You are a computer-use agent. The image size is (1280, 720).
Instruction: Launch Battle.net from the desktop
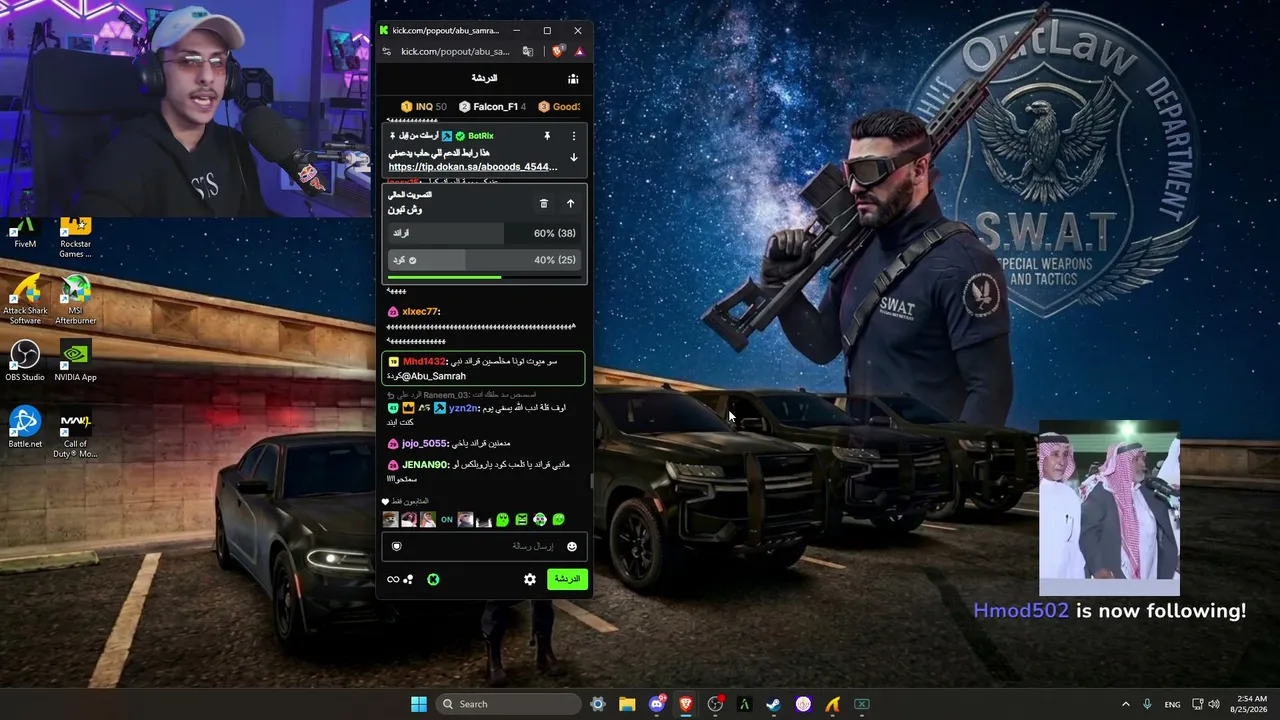[x=25, y=428]
